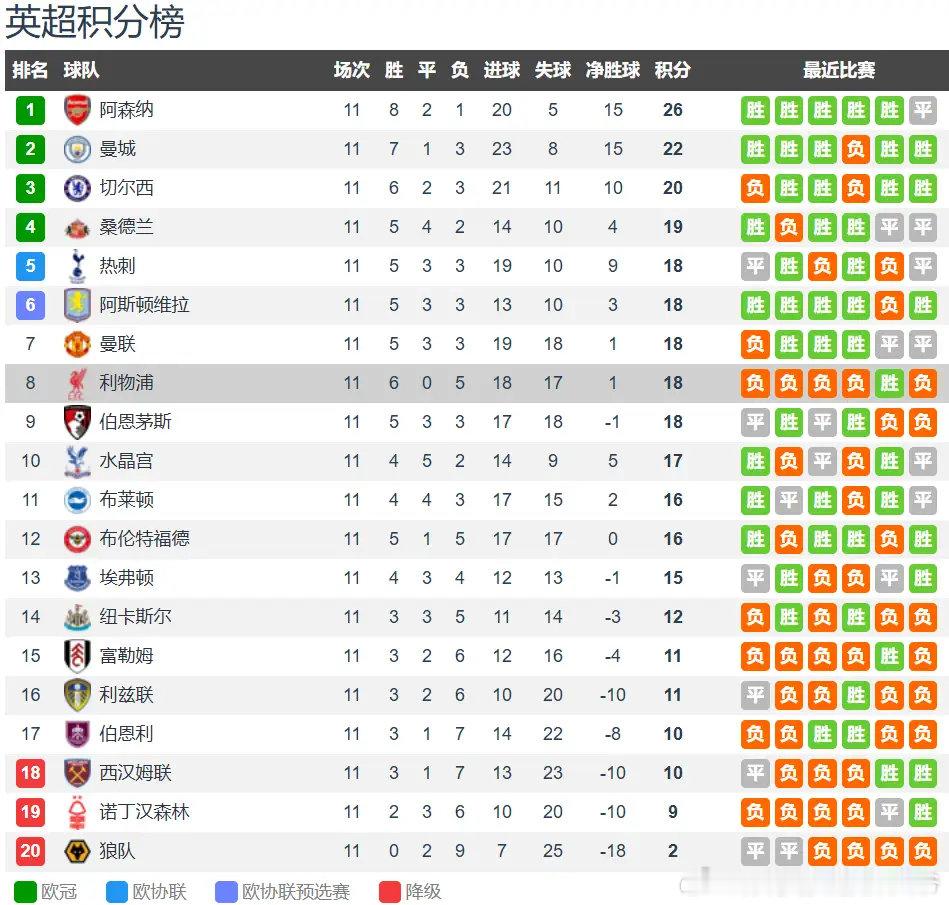Screen dimensions: 949x905
Task: Click red 降级 legend color swatch
Action: click(x=390, y=891)
